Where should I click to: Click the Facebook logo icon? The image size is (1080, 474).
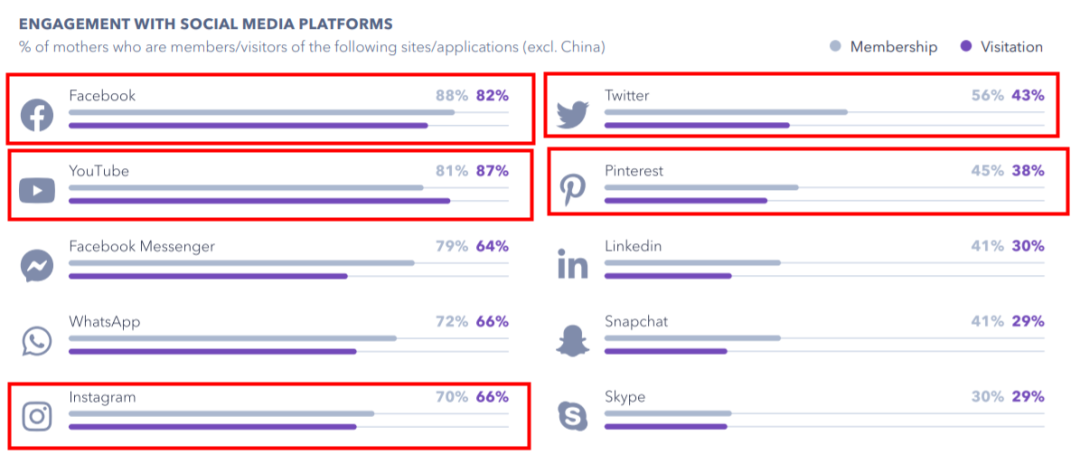(37, 115)
